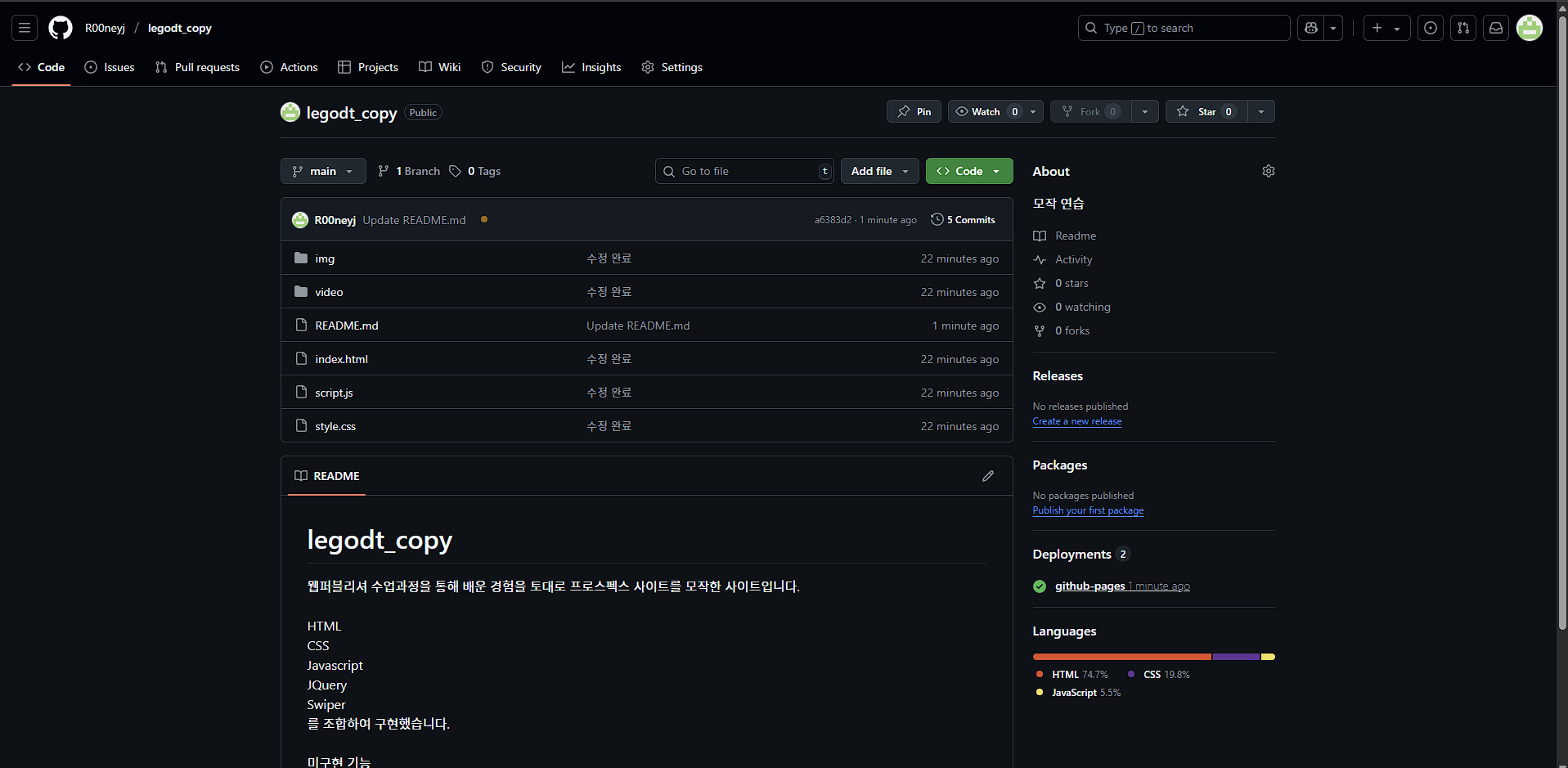The width and height of the screenshot is (1568, 768).
Task: Open the issues icon in header
Action: point(1431,28)
